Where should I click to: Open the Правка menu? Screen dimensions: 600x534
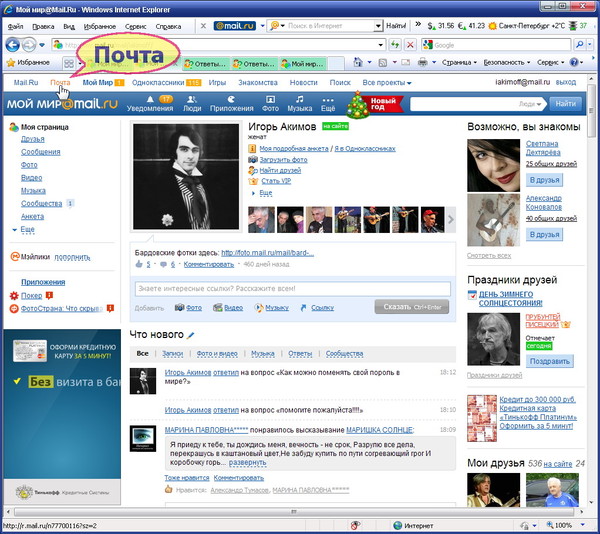point(43,26)
